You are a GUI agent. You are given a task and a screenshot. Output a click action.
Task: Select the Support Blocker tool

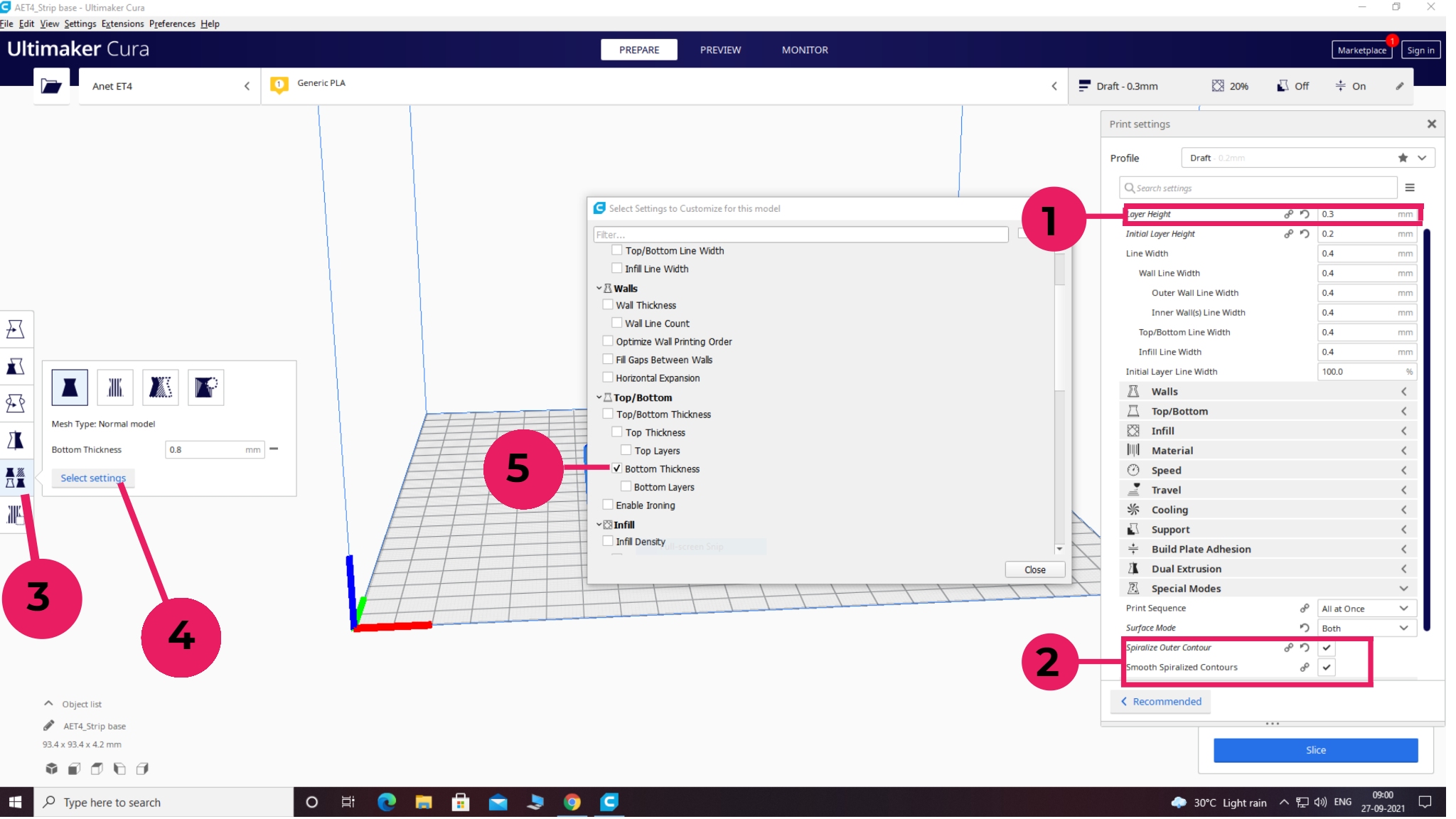15,514
